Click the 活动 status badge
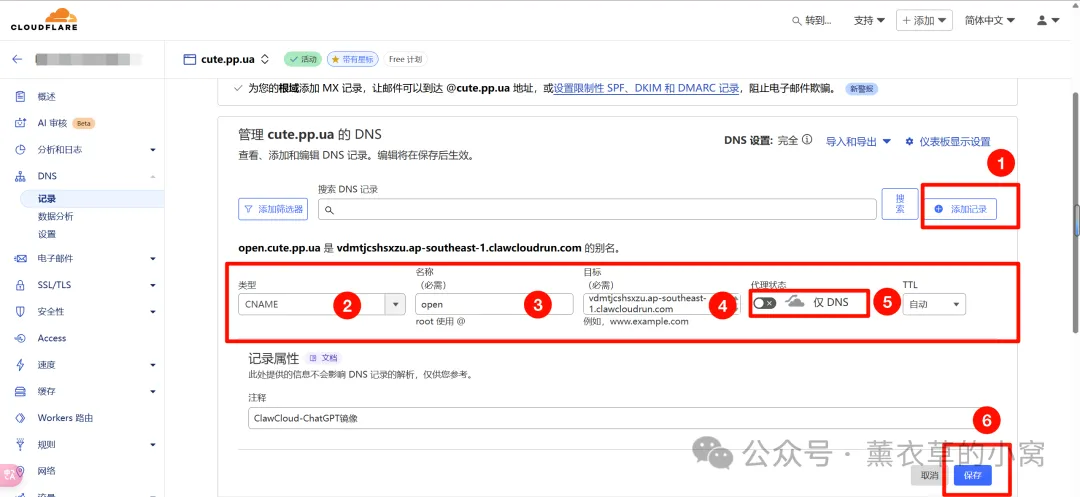1080x497 pixels. pyautogui.click(x=303, y=59)
